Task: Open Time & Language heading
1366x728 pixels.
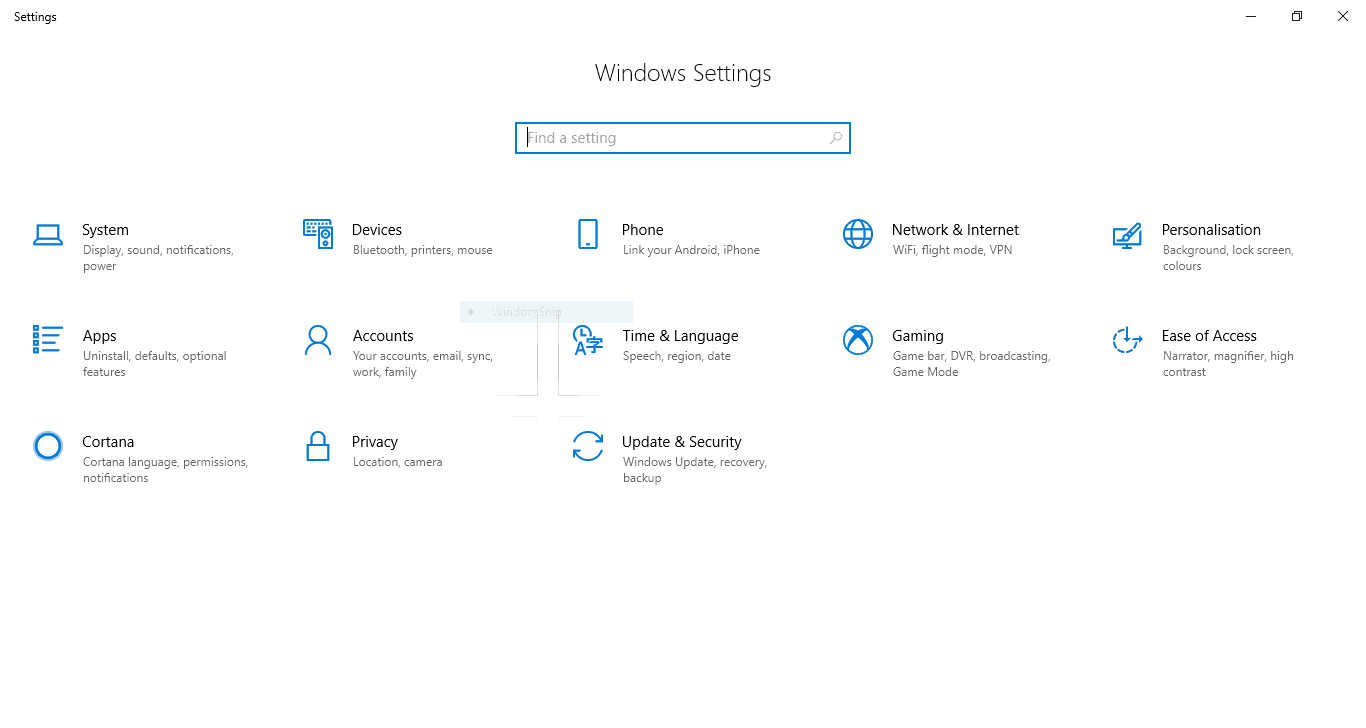Action: point(680,336)
